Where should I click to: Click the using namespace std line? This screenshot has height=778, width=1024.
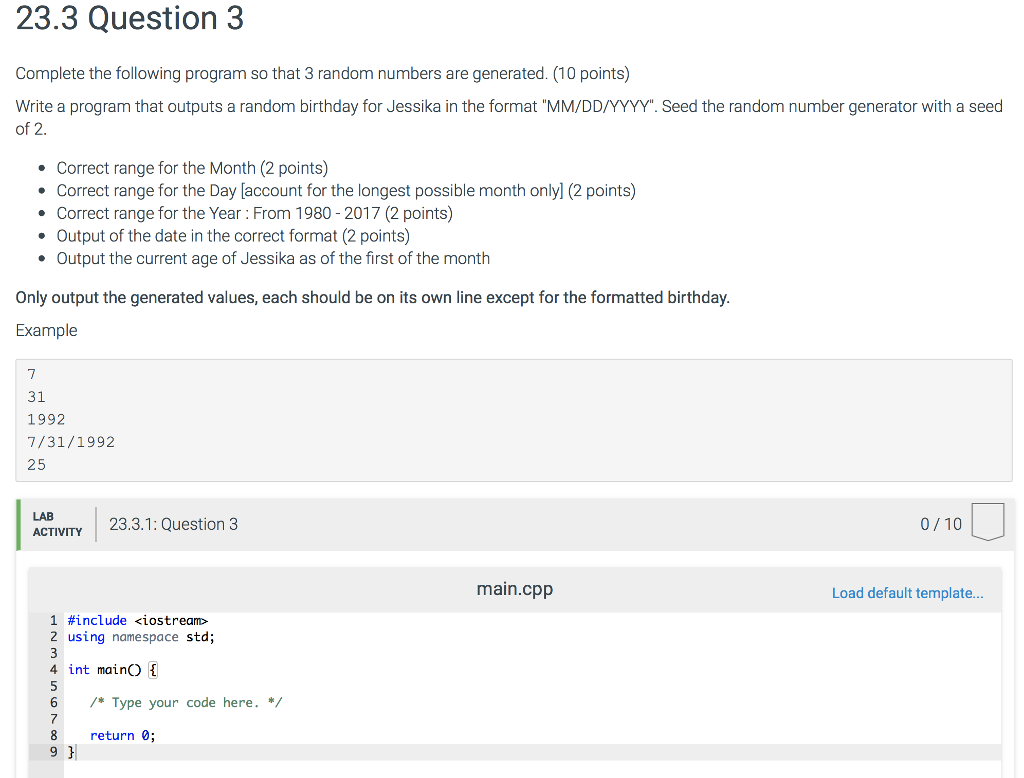point(140,636)
